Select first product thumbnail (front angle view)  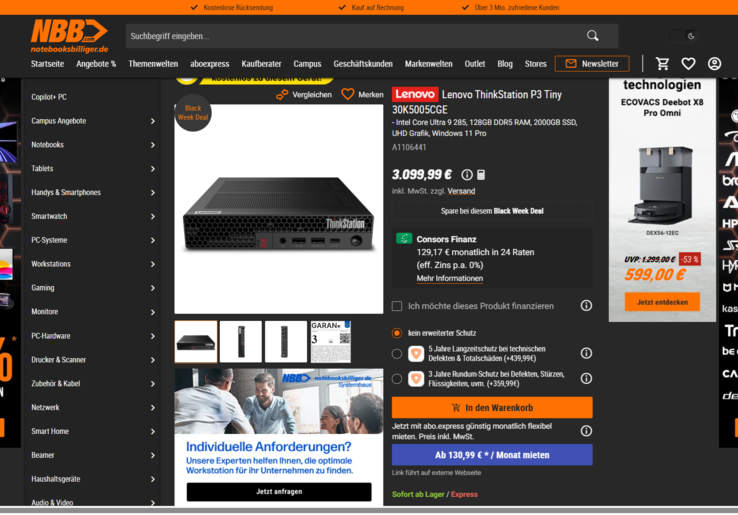(196, 342)
